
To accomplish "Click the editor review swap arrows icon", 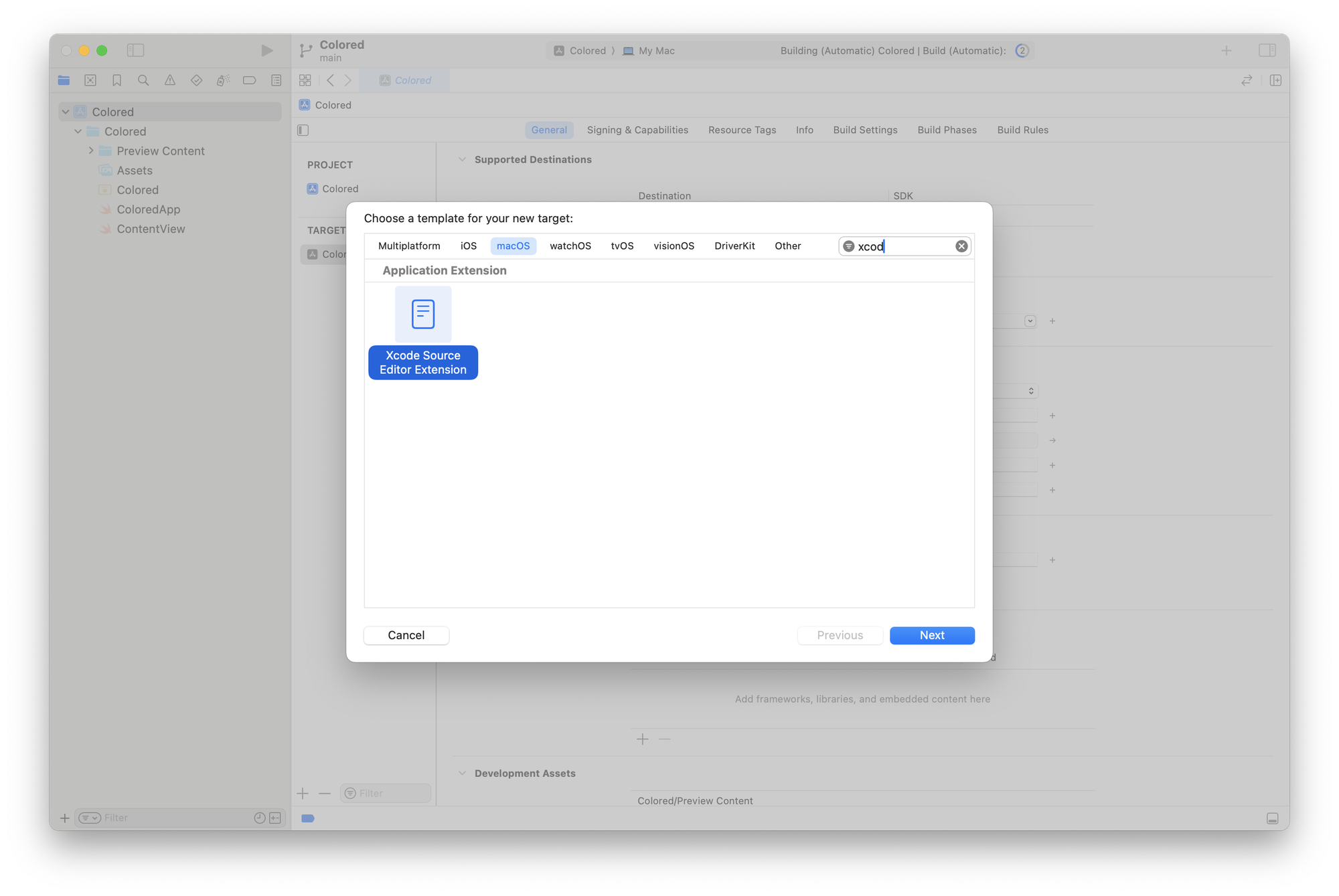I will point(1247,80).
